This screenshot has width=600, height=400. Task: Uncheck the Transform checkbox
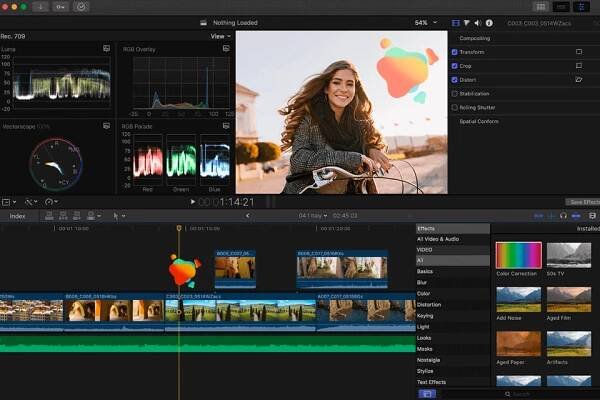point(455,52)
